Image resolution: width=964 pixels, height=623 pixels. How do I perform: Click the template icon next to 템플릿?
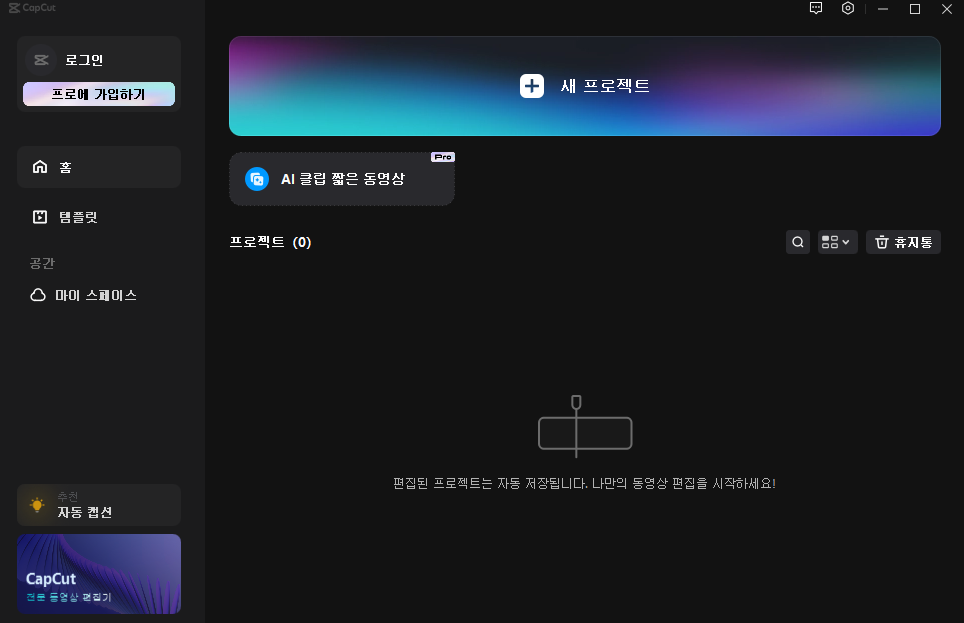[x=40, y=216]
